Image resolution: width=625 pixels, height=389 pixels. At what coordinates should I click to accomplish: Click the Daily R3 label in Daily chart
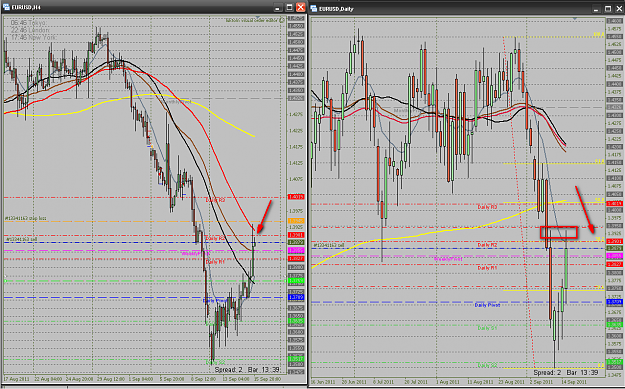pos(487,207)
